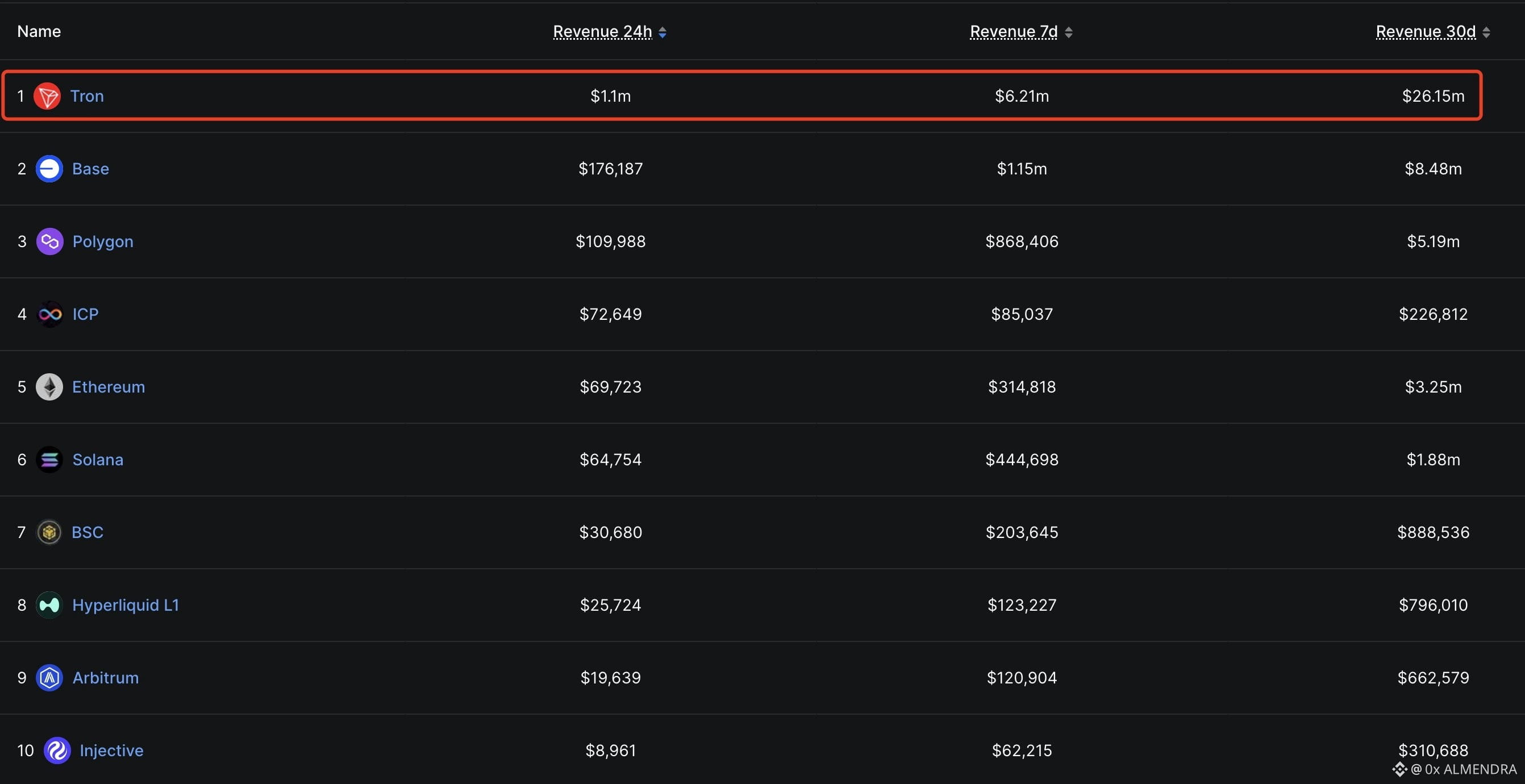Click the BSC chain logo icon
This screenshot has width=1525, height=784.
click(49, 532)
